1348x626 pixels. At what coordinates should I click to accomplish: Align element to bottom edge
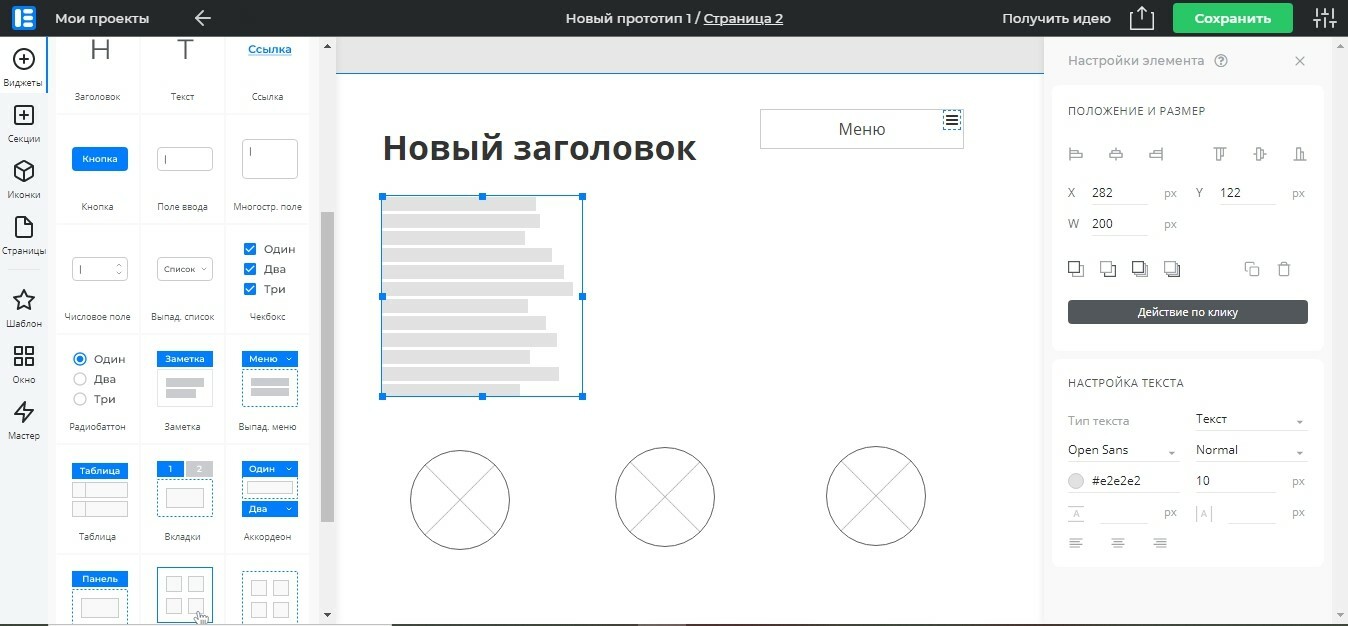point(1299,154)
